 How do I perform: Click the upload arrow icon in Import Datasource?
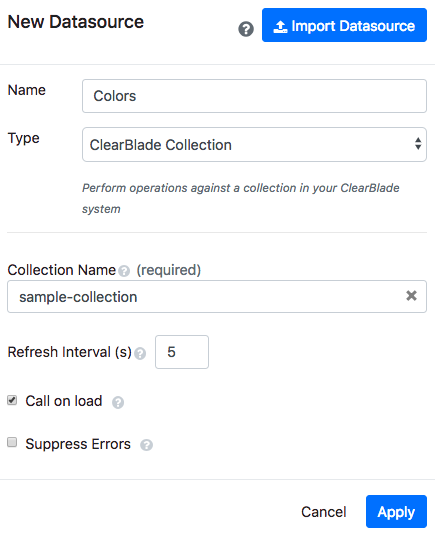[x=280, y=27]
